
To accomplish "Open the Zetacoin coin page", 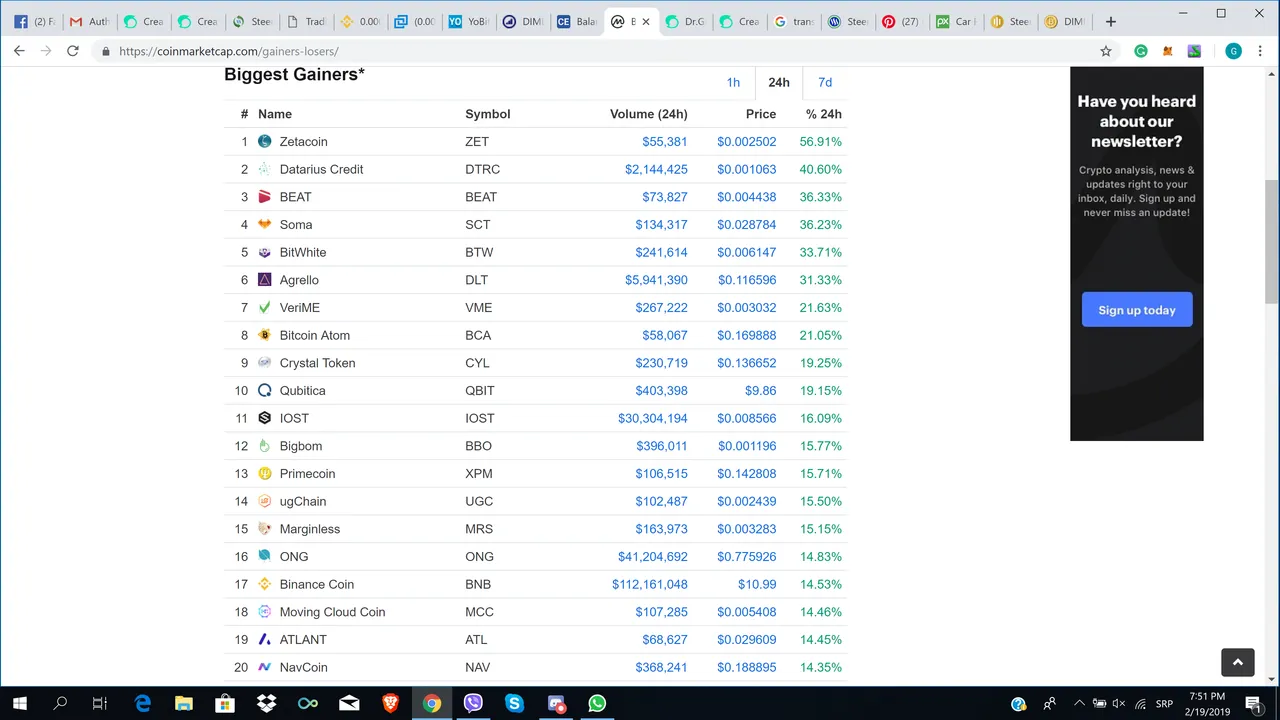I will click(x=304, y=142).
